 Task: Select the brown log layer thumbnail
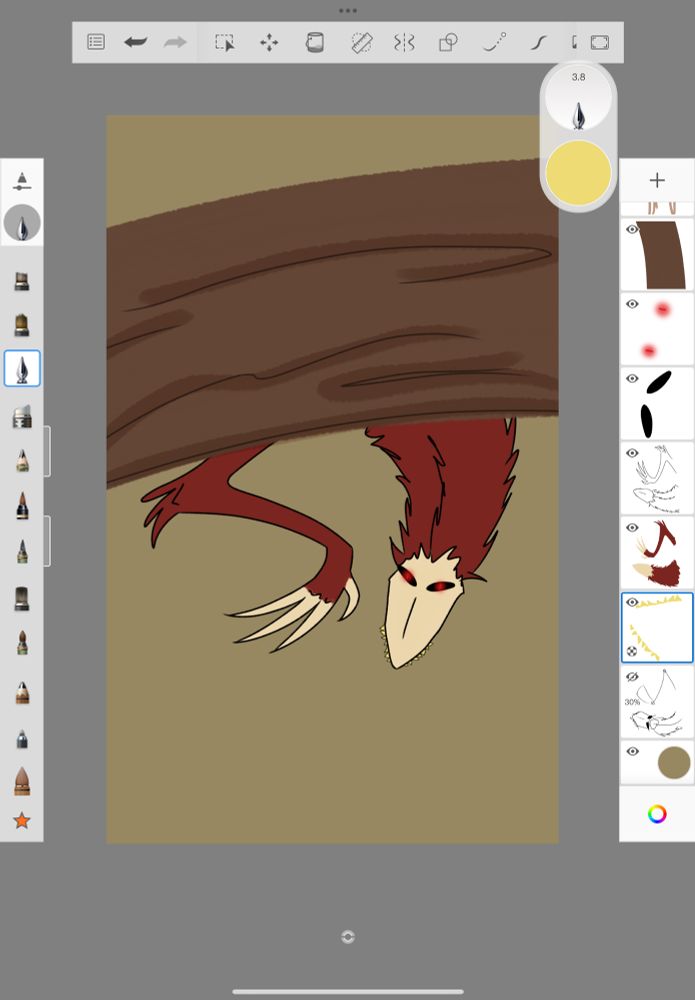point(657,254)
